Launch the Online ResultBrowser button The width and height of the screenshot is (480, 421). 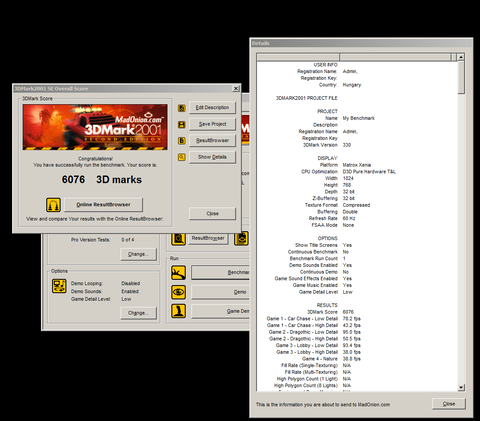click(103, 205)
